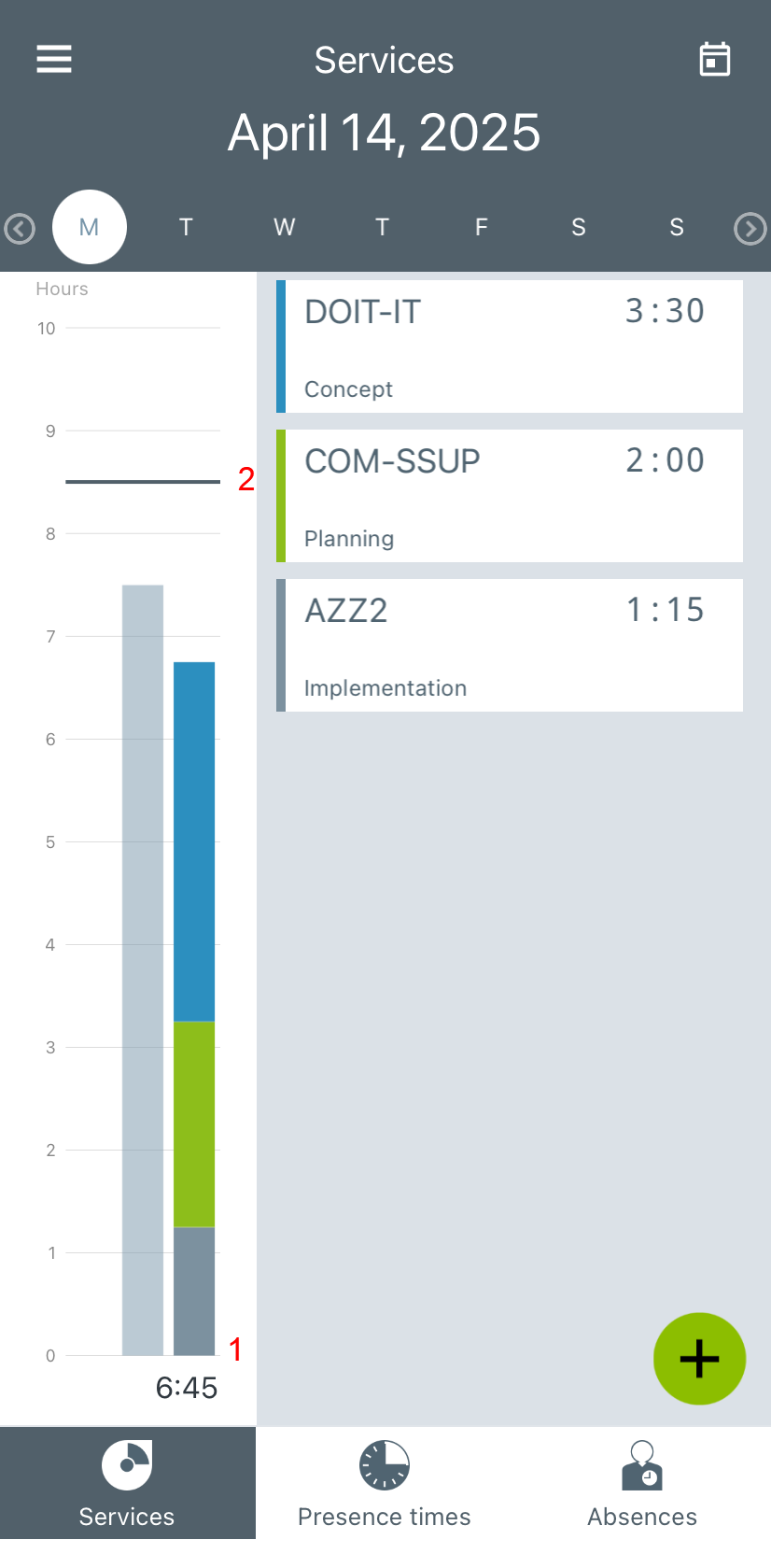Viewport: 771px width, 1568px height.
Task: Click the target hours line on chart
Action: tap(143, 482)
